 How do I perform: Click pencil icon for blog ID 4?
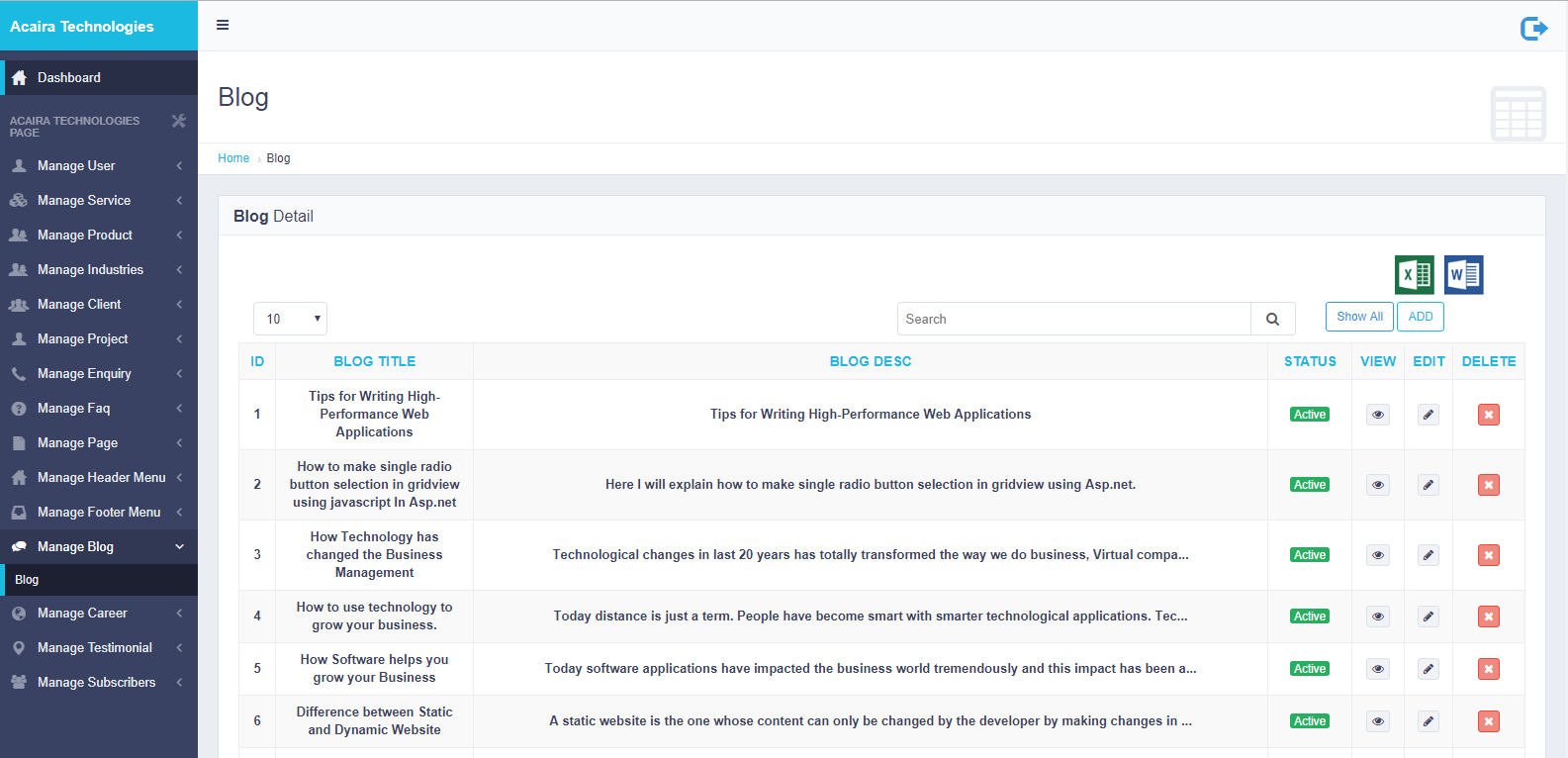1428,616
